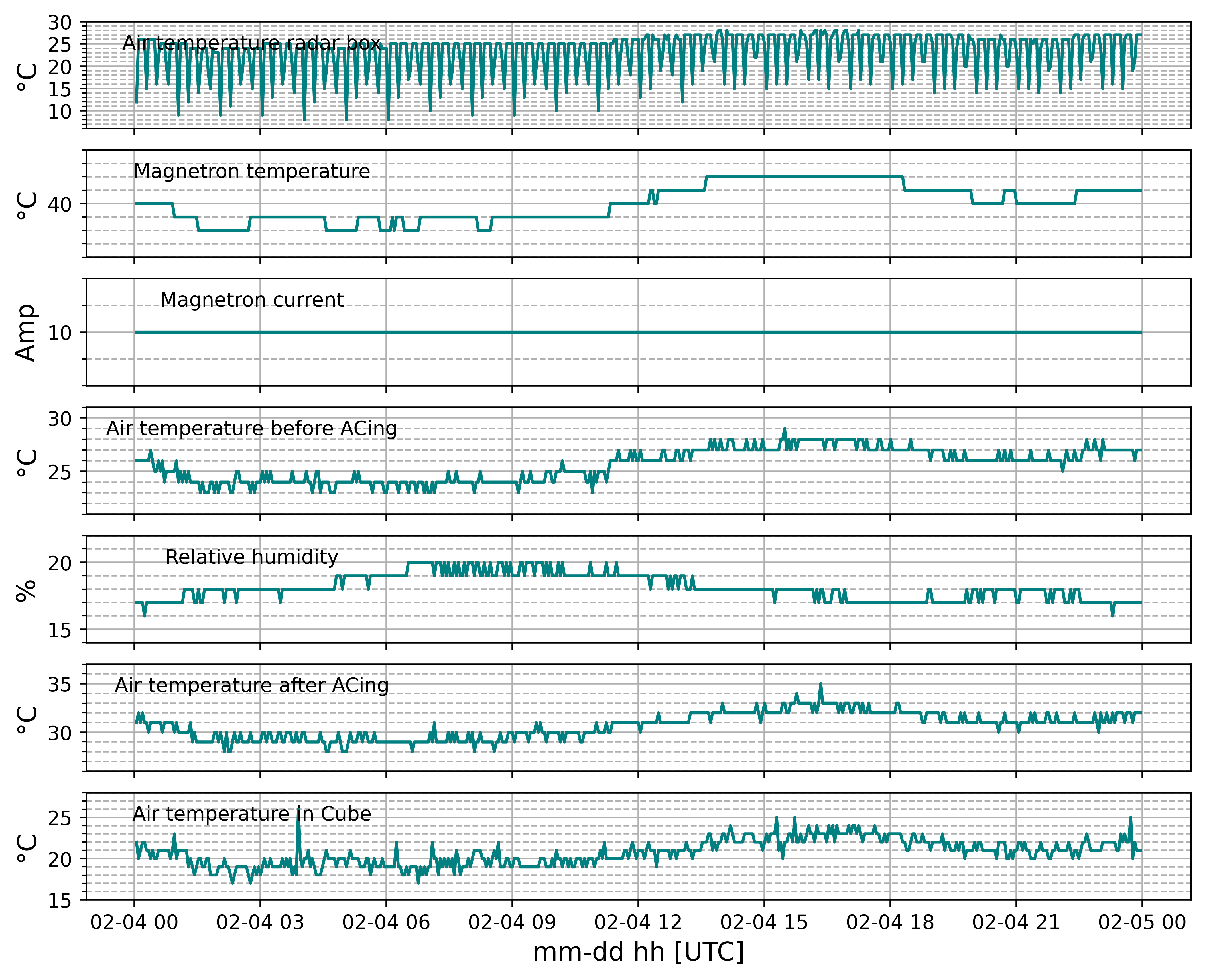Click the 'Relative humidity' plot title
The width and height of the screenshot is (1205, 980).
tap(252, 557)
